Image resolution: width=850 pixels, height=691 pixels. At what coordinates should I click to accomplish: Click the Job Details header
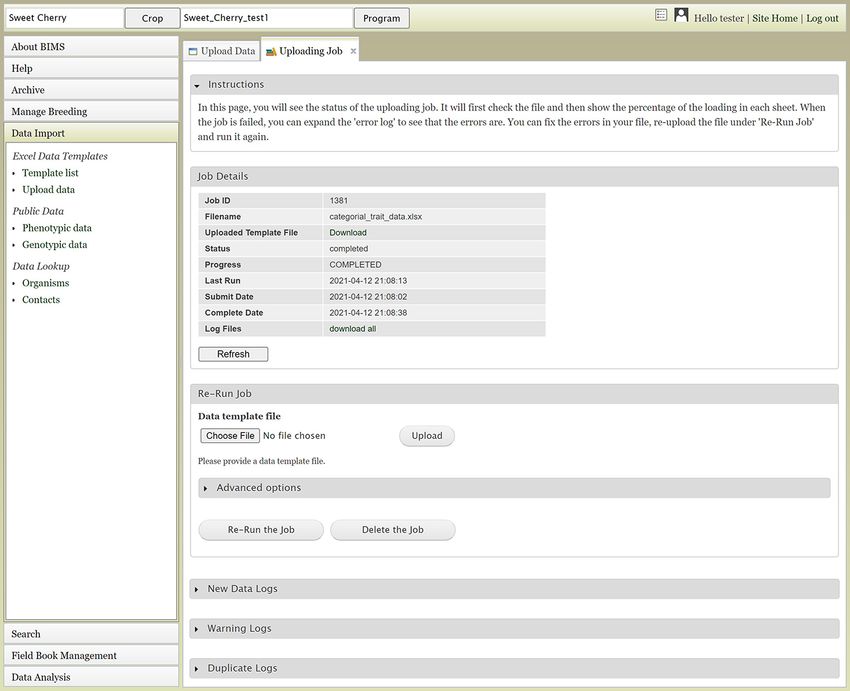(514, 177)
